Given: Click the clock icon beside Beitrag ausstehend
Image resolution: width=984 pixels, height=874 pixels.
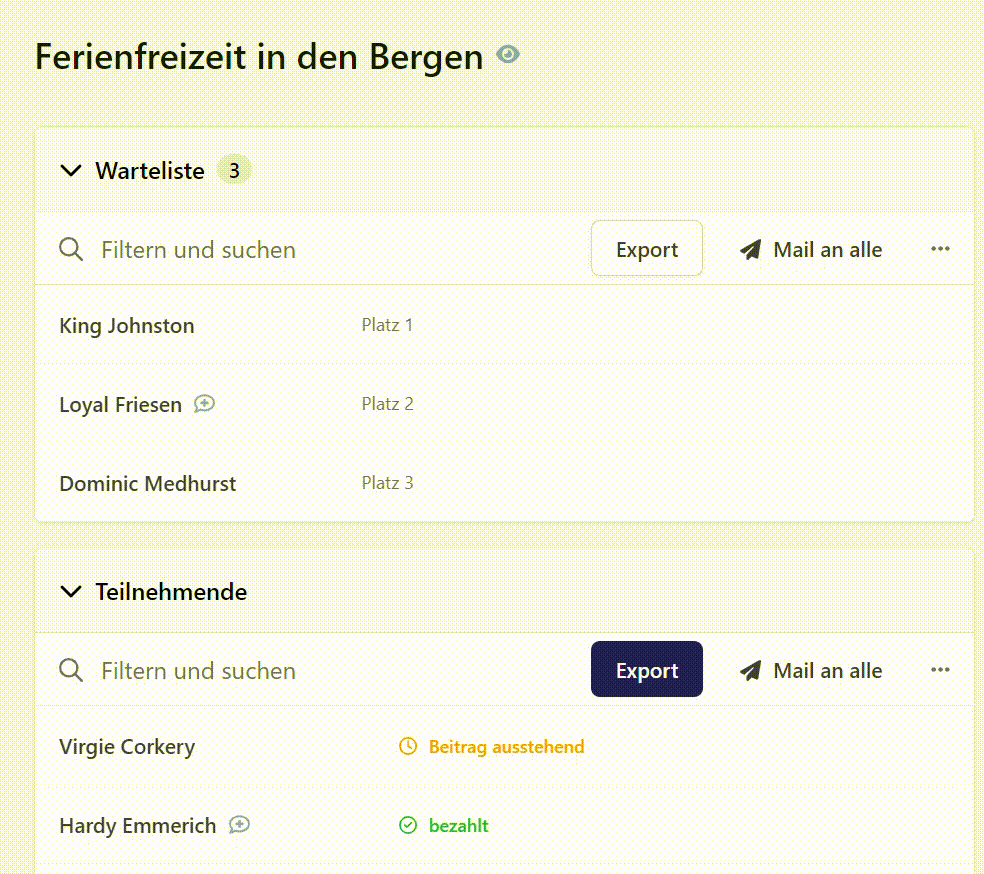Looking at the screenshot, I should [x=408, y=746].
